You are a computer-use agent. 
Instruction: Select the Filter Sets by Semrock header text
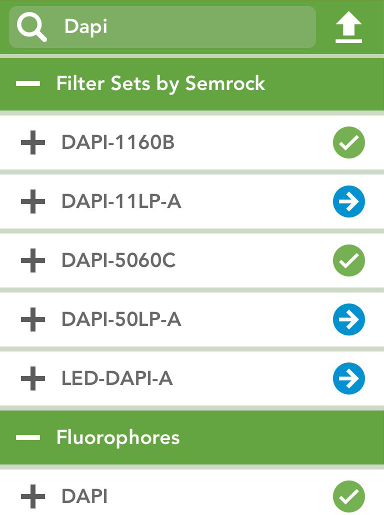pos(161,84)
